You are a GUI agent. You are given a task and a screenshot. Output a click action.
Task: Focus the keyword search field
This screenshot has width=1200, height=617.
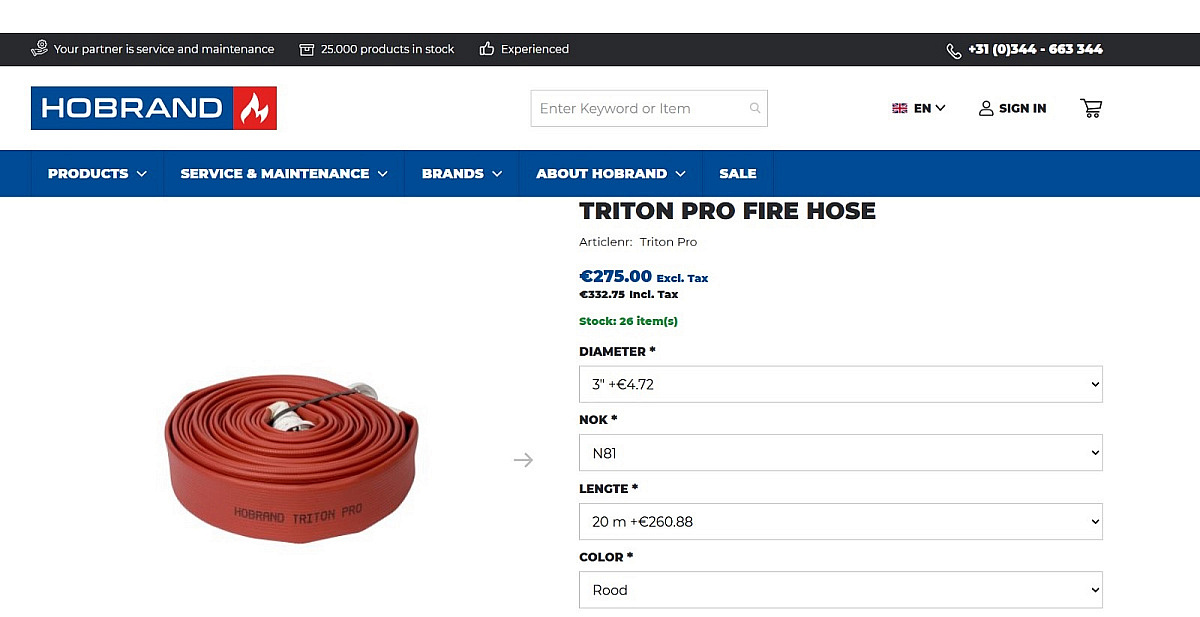[640, 108]
